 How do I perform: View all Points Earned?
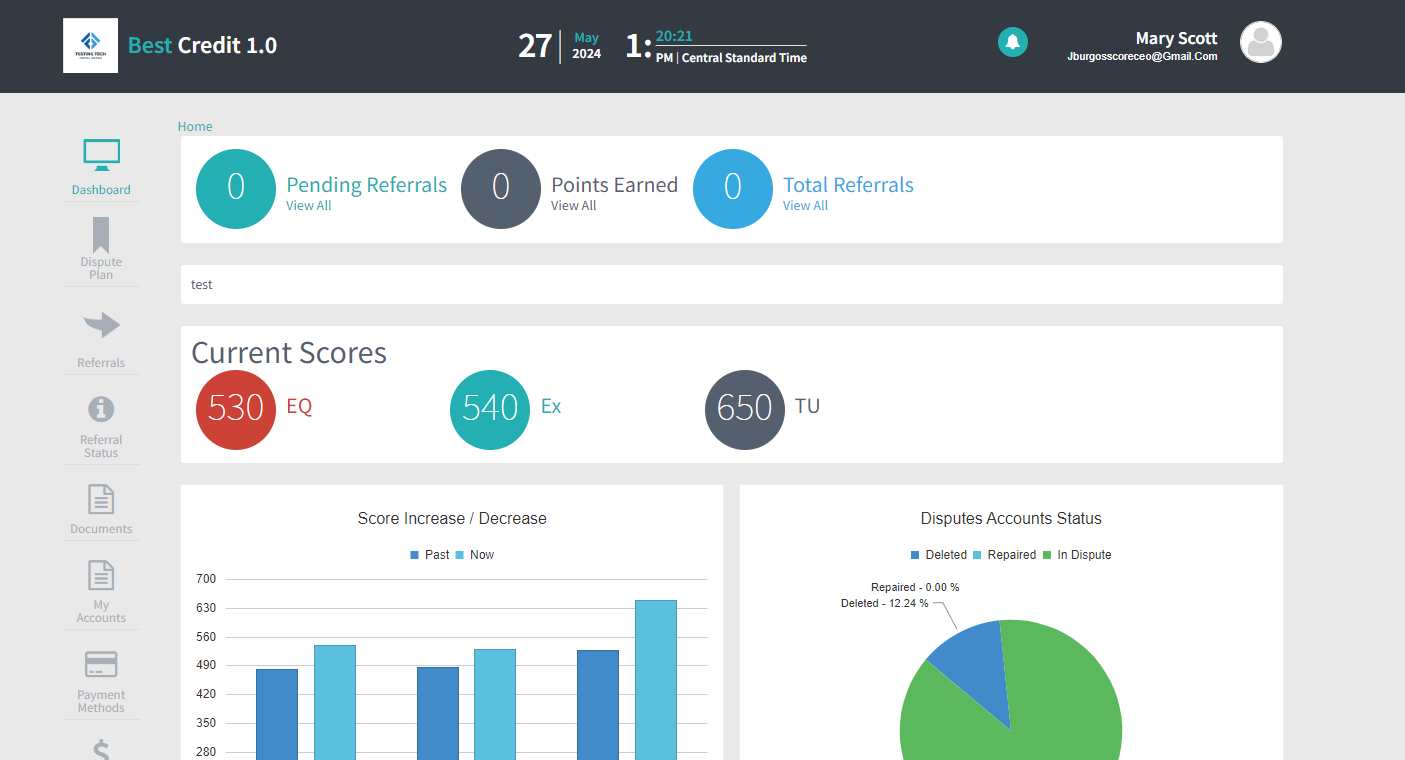[x=574, y=205]
